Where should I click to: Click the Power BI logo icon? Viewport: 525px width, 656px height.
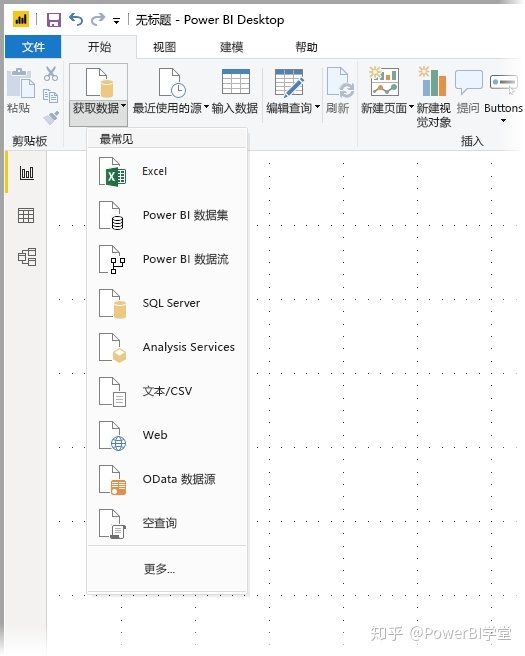[20, 19]
